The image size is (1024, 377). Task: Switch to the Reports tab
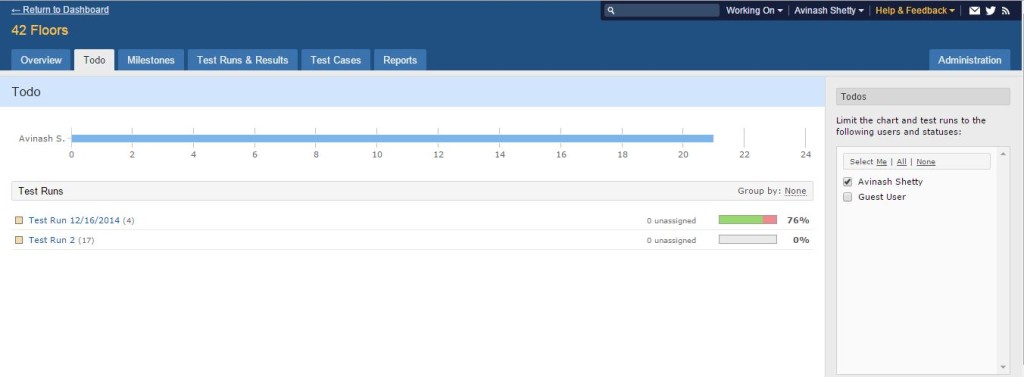pos(400,59)
